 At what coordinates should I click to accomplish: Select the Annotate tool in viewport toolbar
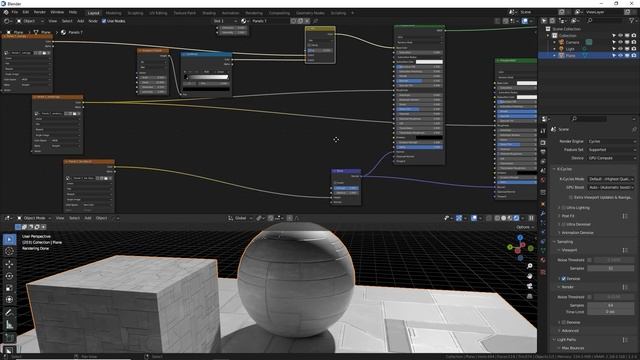[9, 313]
